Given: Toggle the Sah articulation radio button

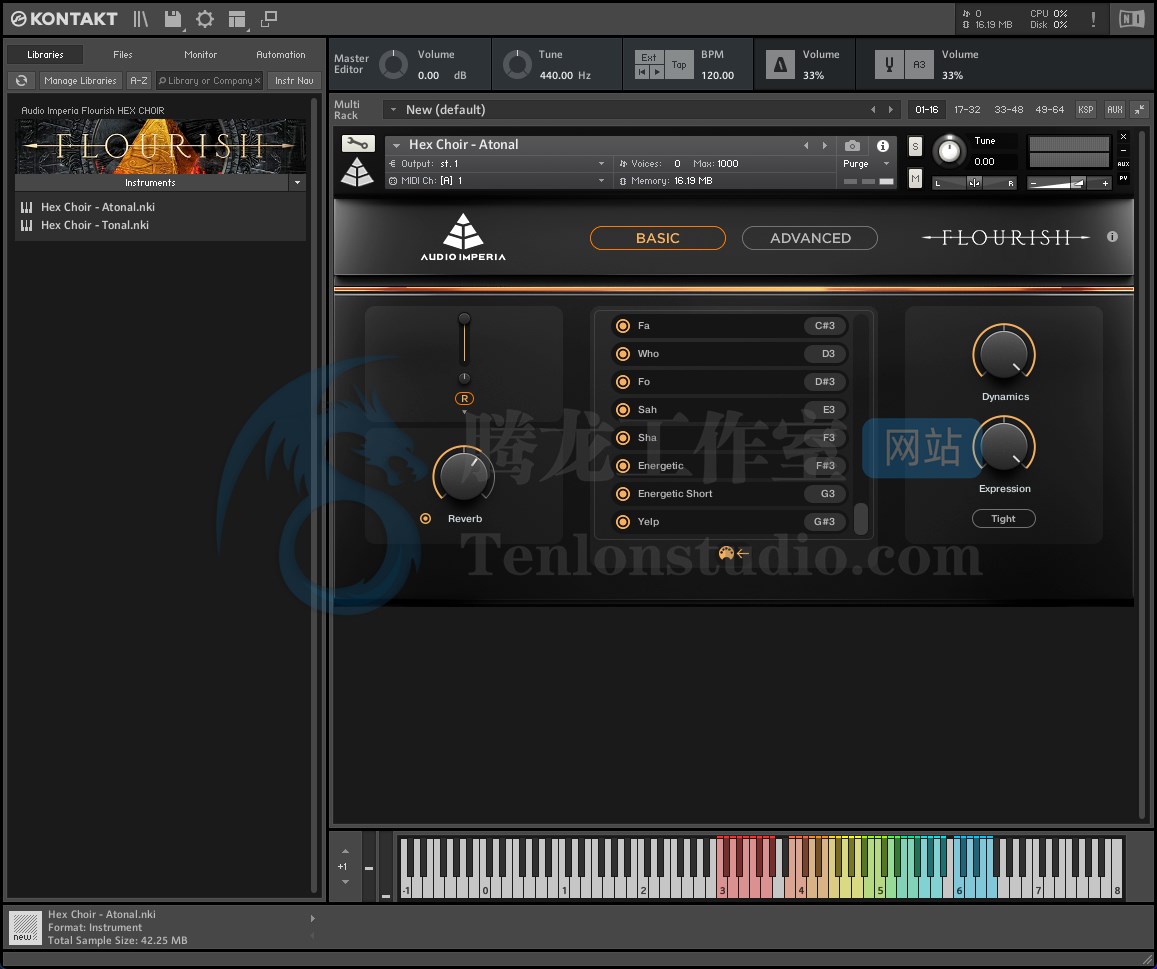Looking at the screenshot, I should 623,410.
